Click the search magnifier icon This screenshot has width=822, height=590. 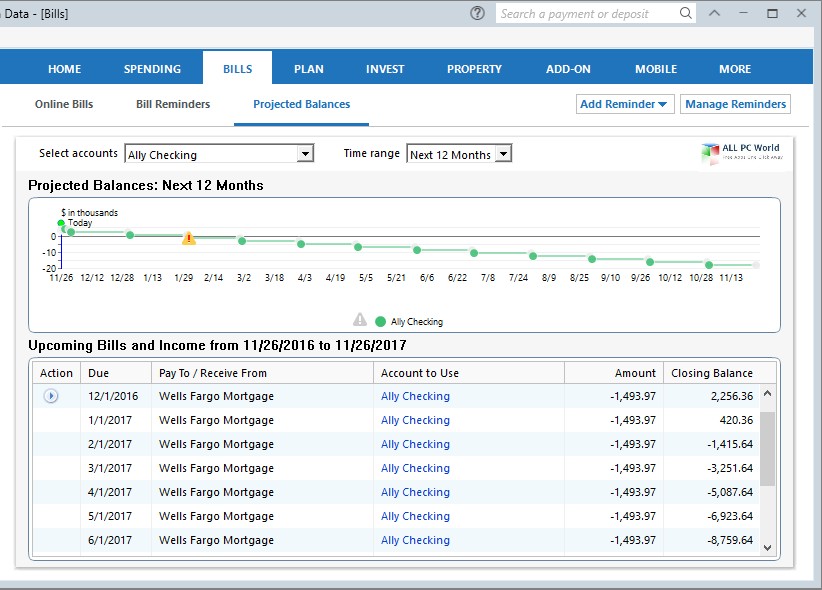coord(686,13)
